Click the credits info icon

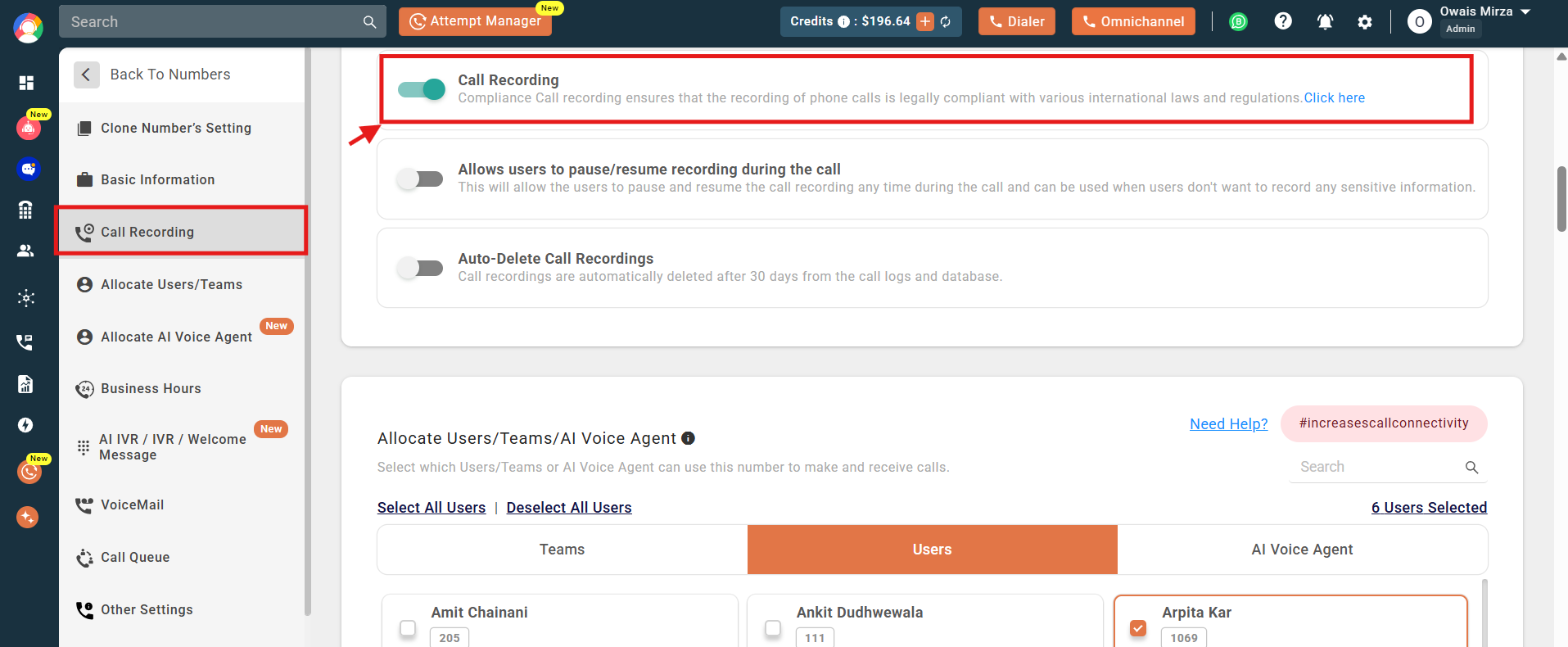(x=843, y=22)
